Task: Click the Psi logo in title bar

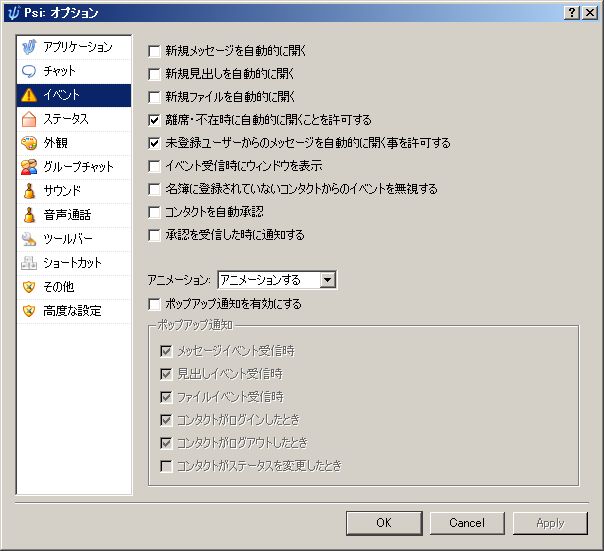Action: [13, 13]
